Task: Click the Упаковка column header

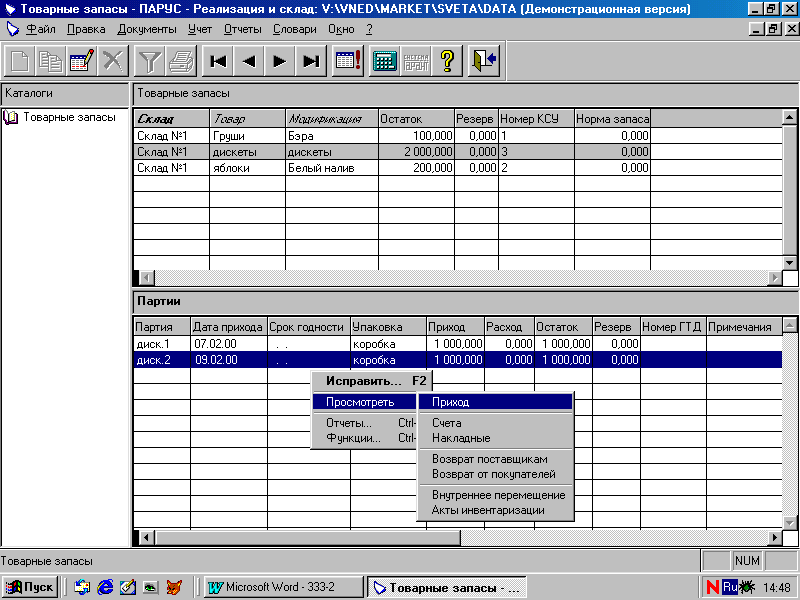Action: pyautogui.click(x=388, y=327)
